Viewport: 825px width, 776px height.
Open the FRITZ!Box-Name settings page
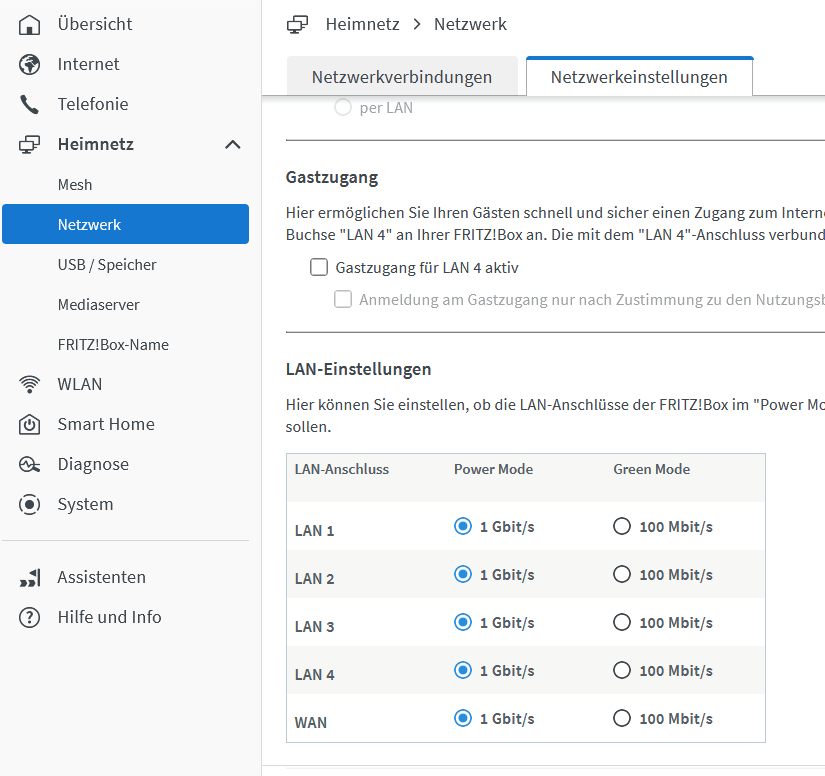click(113, 345)
